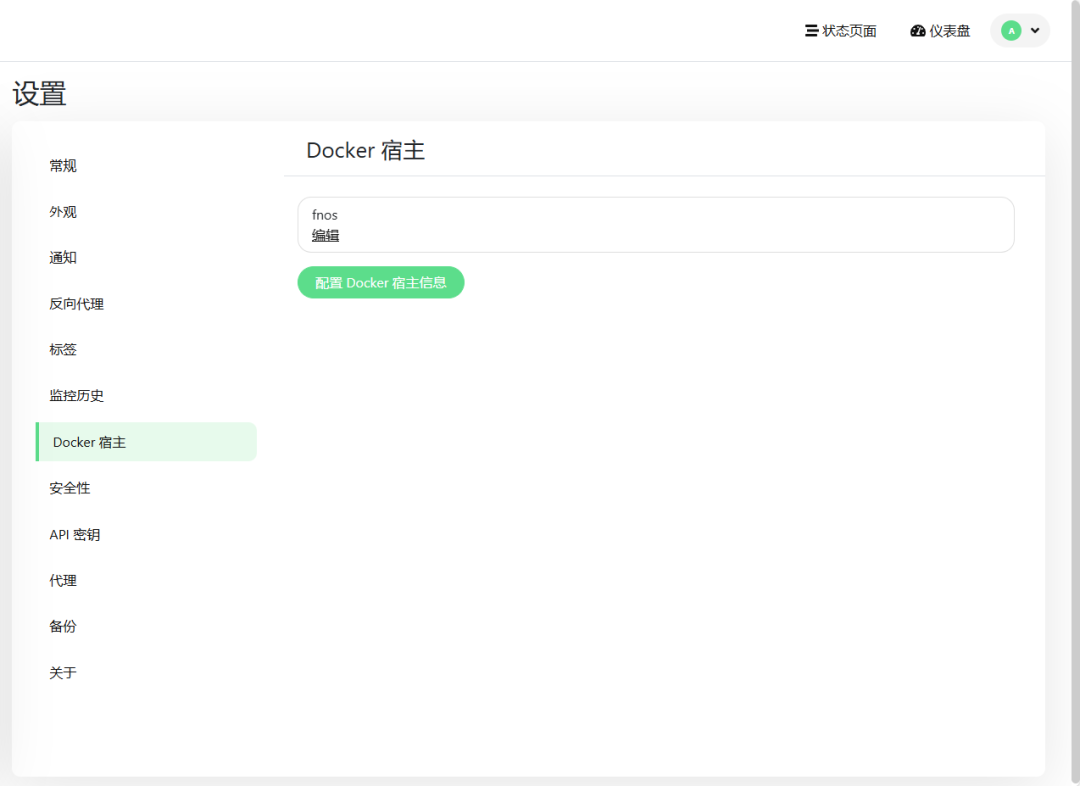Open 安全性 settings
This screenshot has height=786, width=1080.
(70, 488)
